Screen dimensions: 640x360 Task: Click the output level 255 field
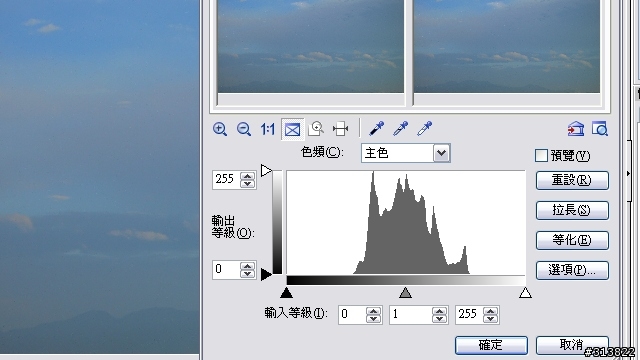pos(227,180)
